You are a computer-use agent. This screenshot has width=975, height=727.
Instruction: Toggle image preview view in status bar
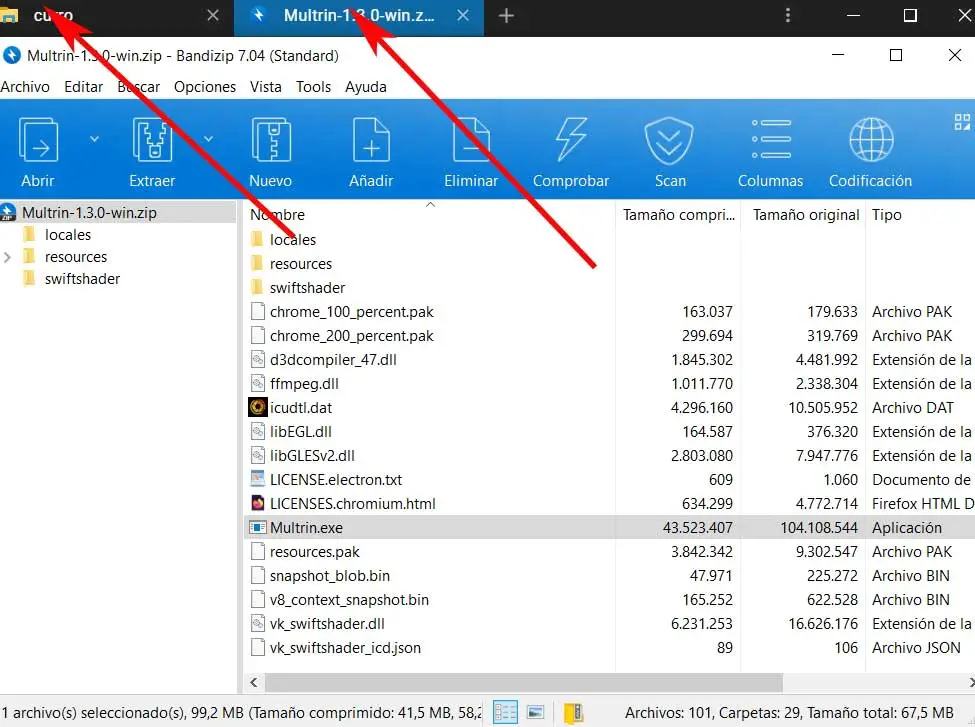[x=535, y=712]
